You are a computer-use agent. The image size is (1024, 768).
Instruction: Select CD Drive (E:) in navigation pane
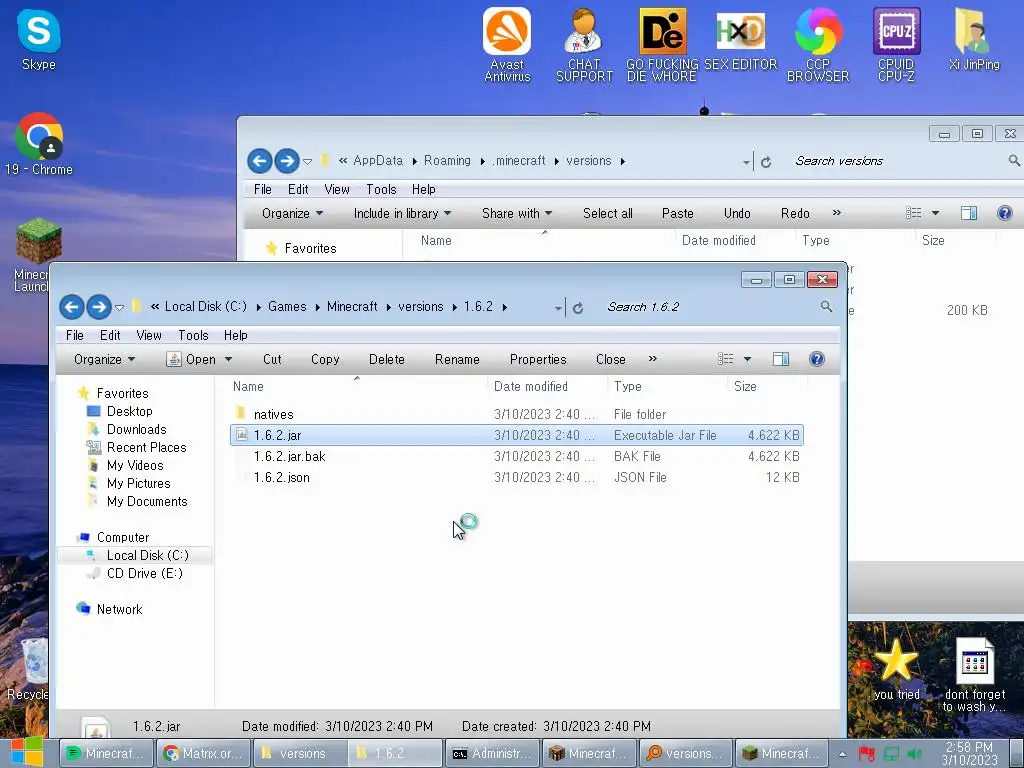[144, 573]
